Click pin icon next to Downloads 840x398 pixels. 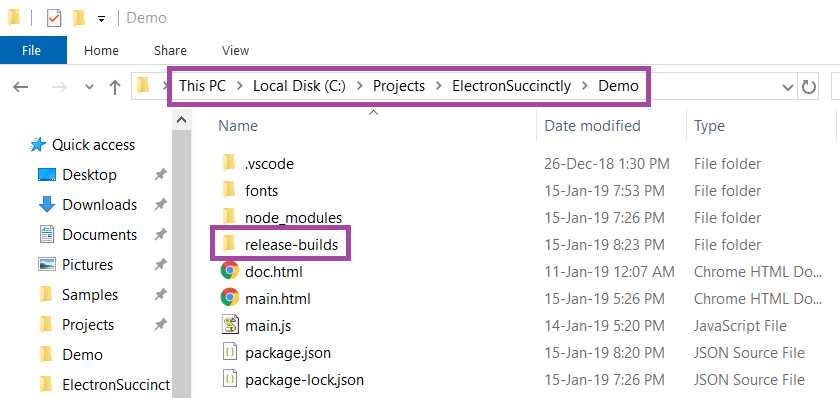click(x=160, y=205)
